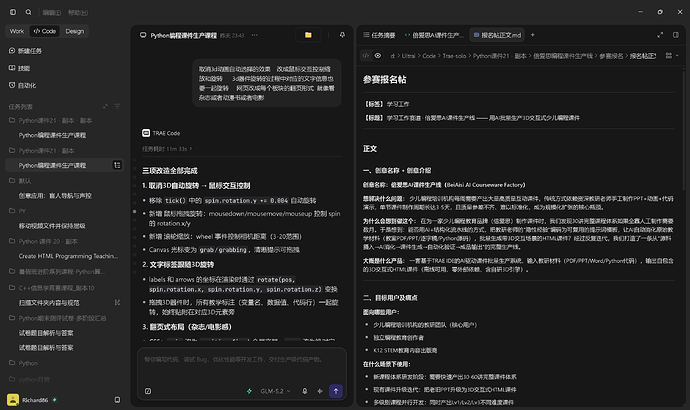The image size is (690, 410).
Task: Toggle the right side panel layout icon
Action: 676,35
